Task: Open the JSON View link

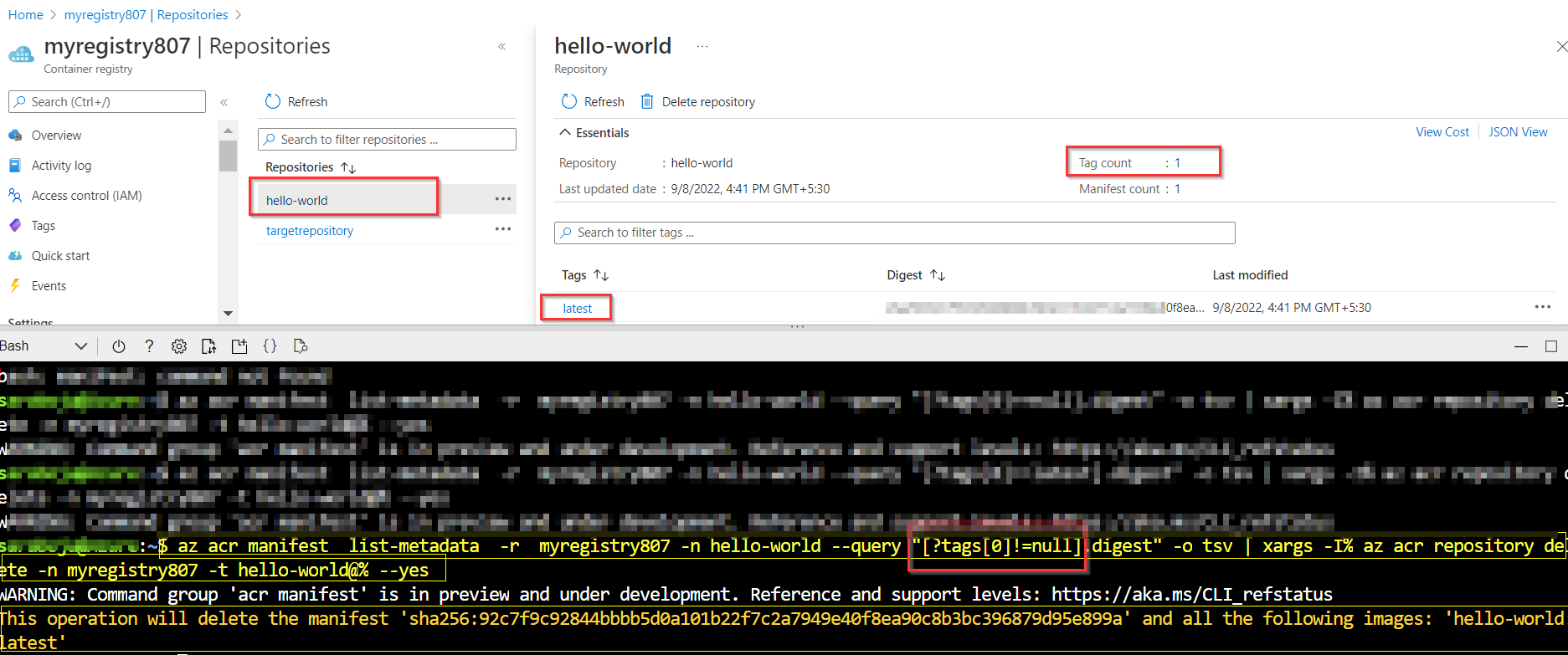Action: pyautogui.click(x=1518, y=132)
